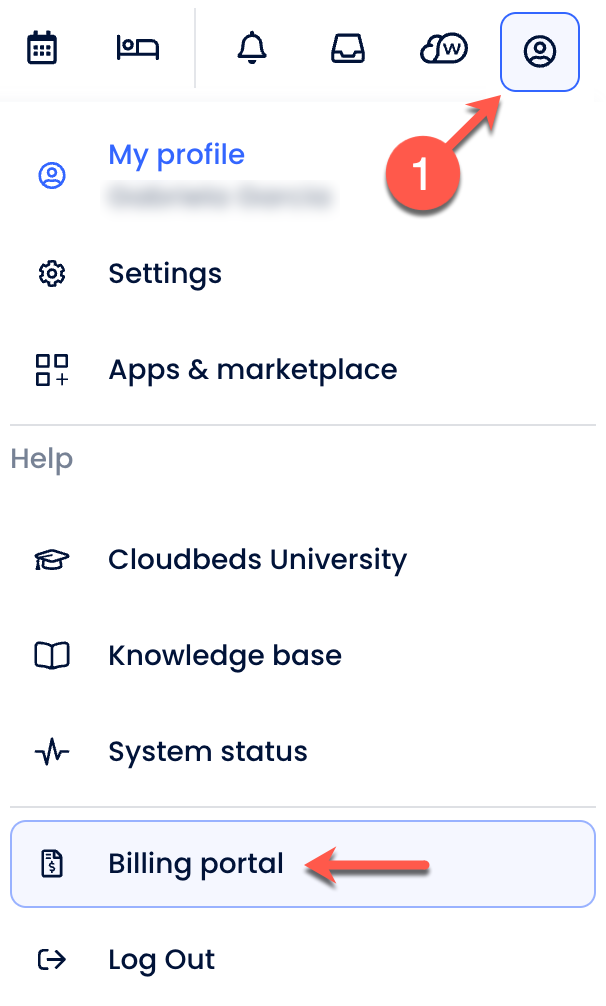Click the cloud W icon
Viewport: 606px width, 1006px height.
444,48
